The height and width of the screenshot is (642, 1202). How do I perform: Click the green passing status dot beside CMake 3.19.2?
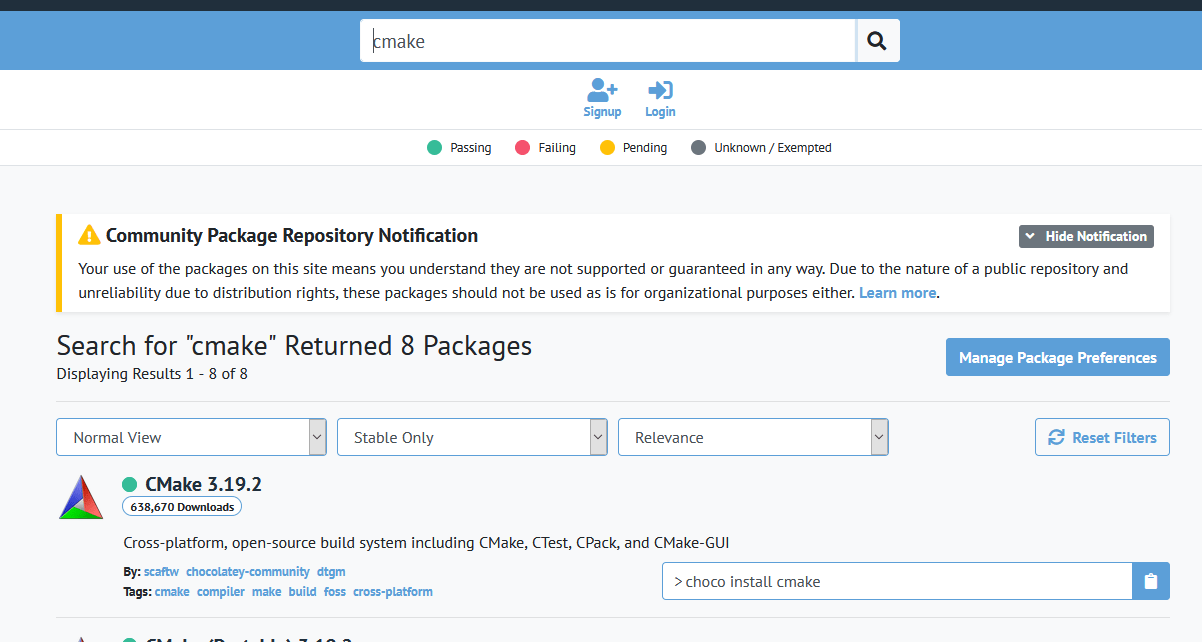pos(130,485)
